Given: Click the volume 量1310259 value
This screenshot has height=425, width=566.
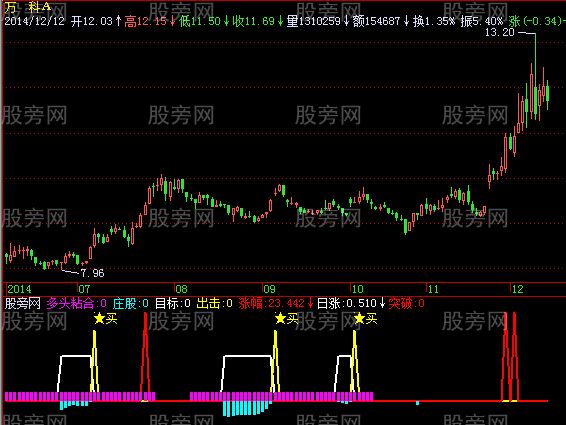Looking at the screenshot, I should 314,21.
